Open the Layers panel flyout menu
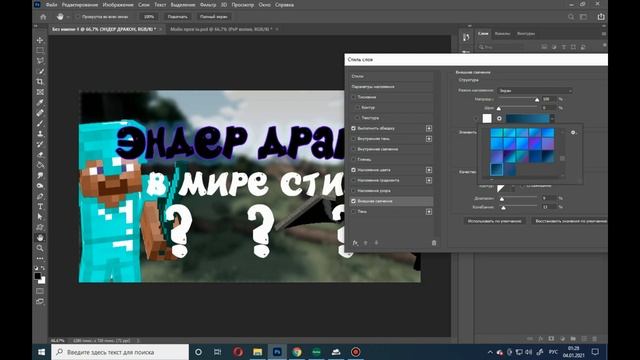The width and height of the screenshot is (640, 360). point(603,34)
